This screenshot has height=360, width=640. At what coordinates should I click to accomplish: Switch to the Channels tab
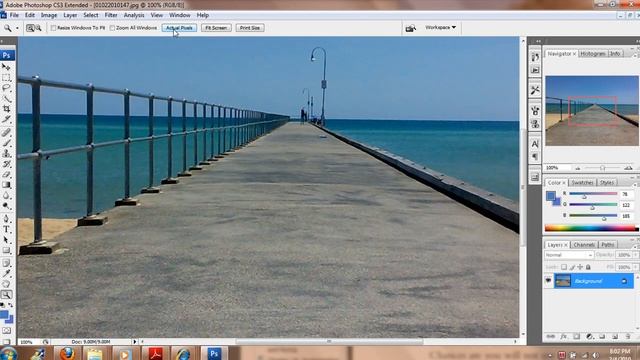coord(584,245)
